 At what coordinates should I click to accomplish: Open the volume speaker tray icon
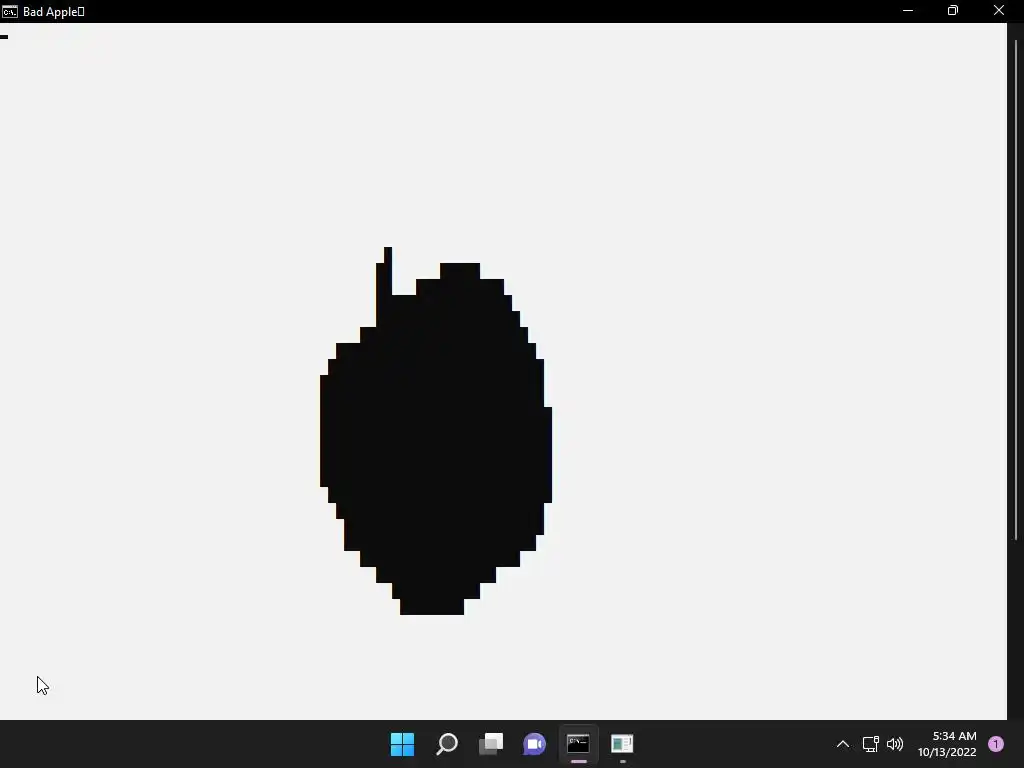(x=895, y=744)
